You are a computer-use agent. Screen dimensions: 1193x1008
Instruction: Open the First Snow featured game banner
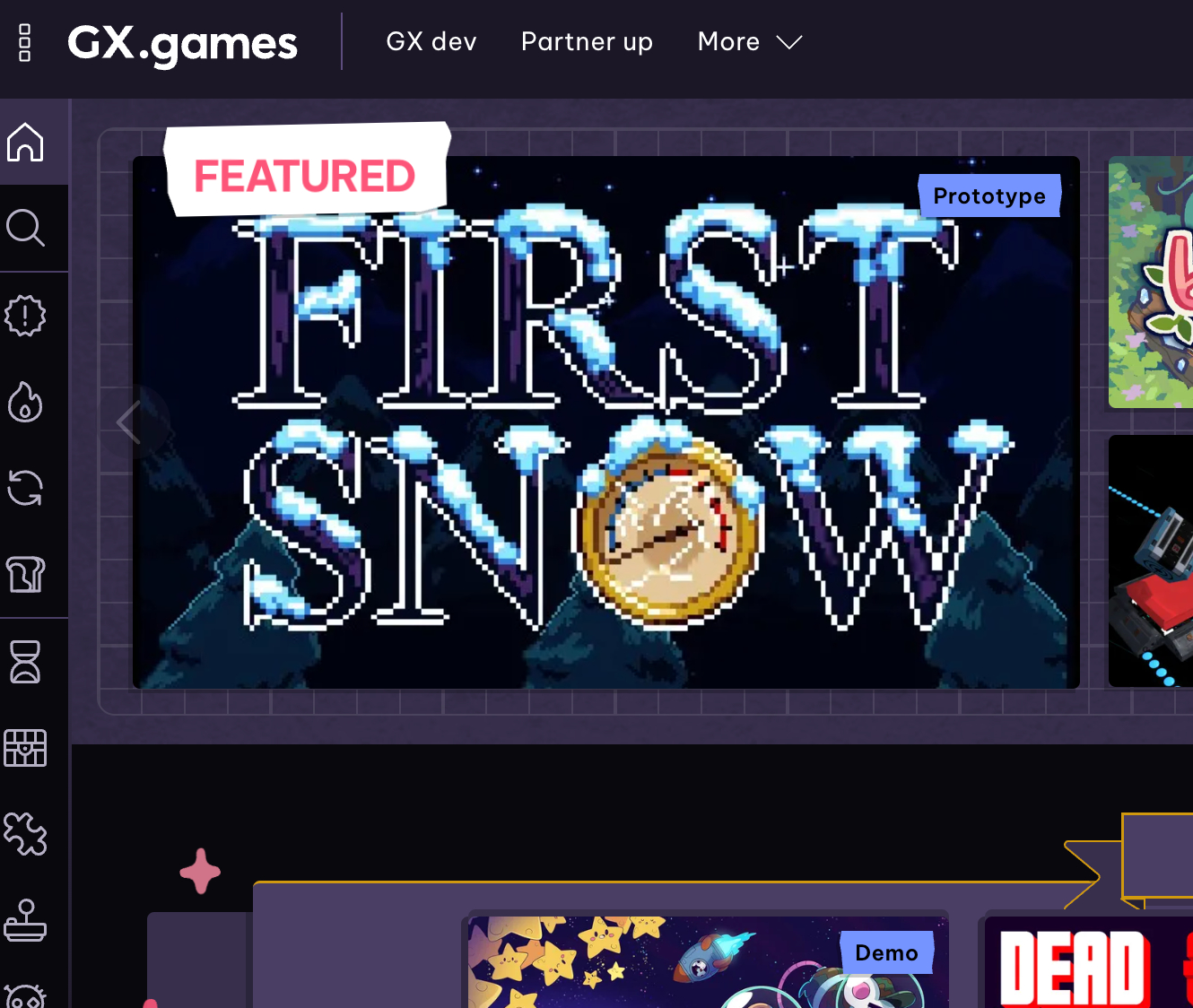click(606, 422)
